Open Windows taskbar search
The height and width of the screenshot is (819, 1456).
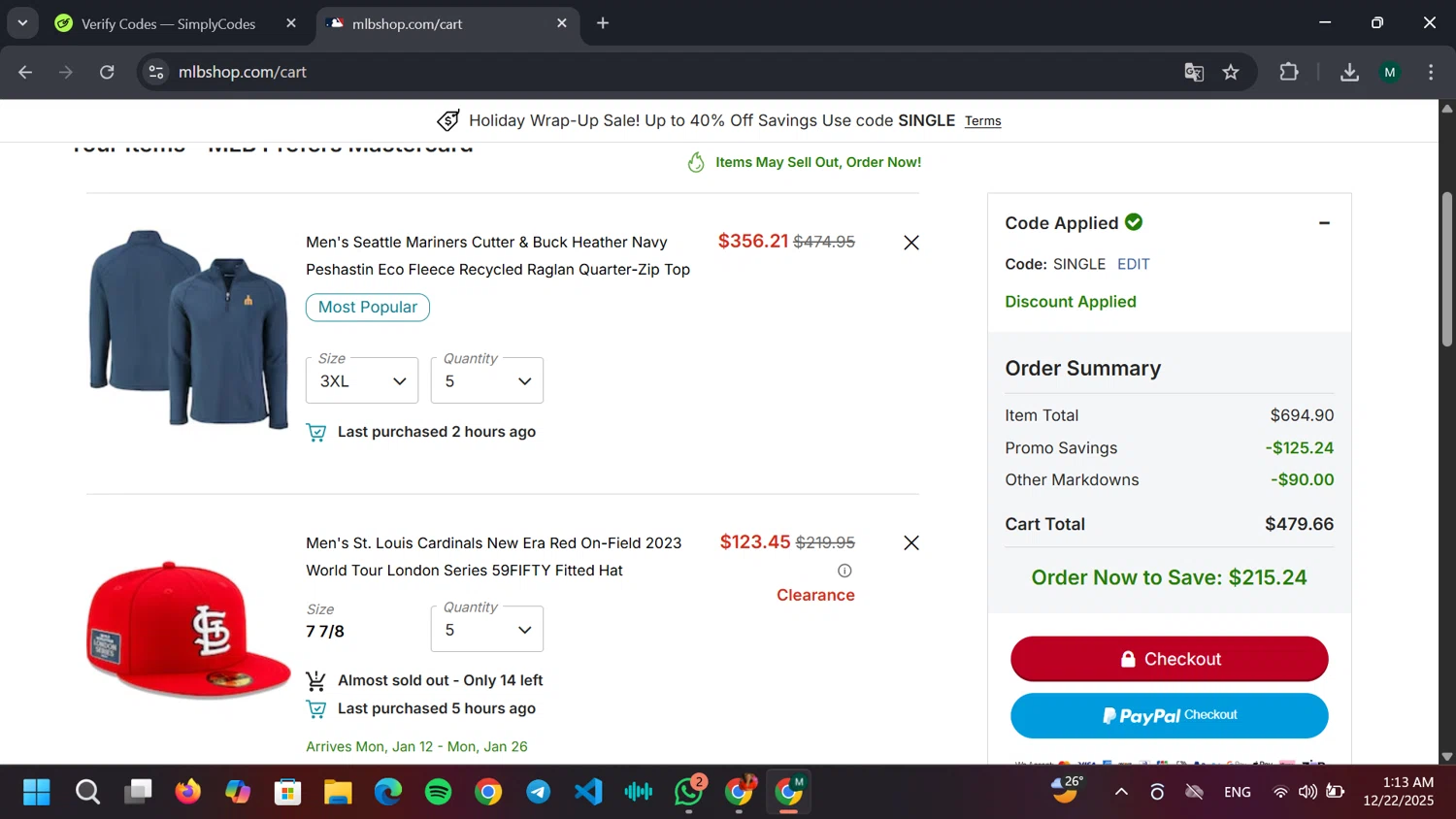click(x=87, y=792)
